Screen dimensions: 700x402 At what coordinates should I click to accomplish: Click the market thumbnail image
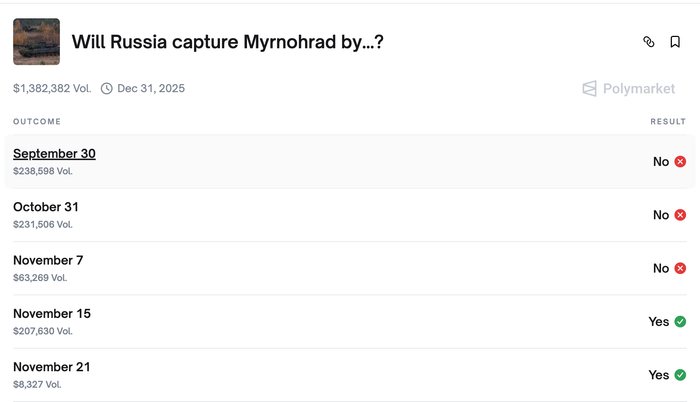[x=36, y=42]
